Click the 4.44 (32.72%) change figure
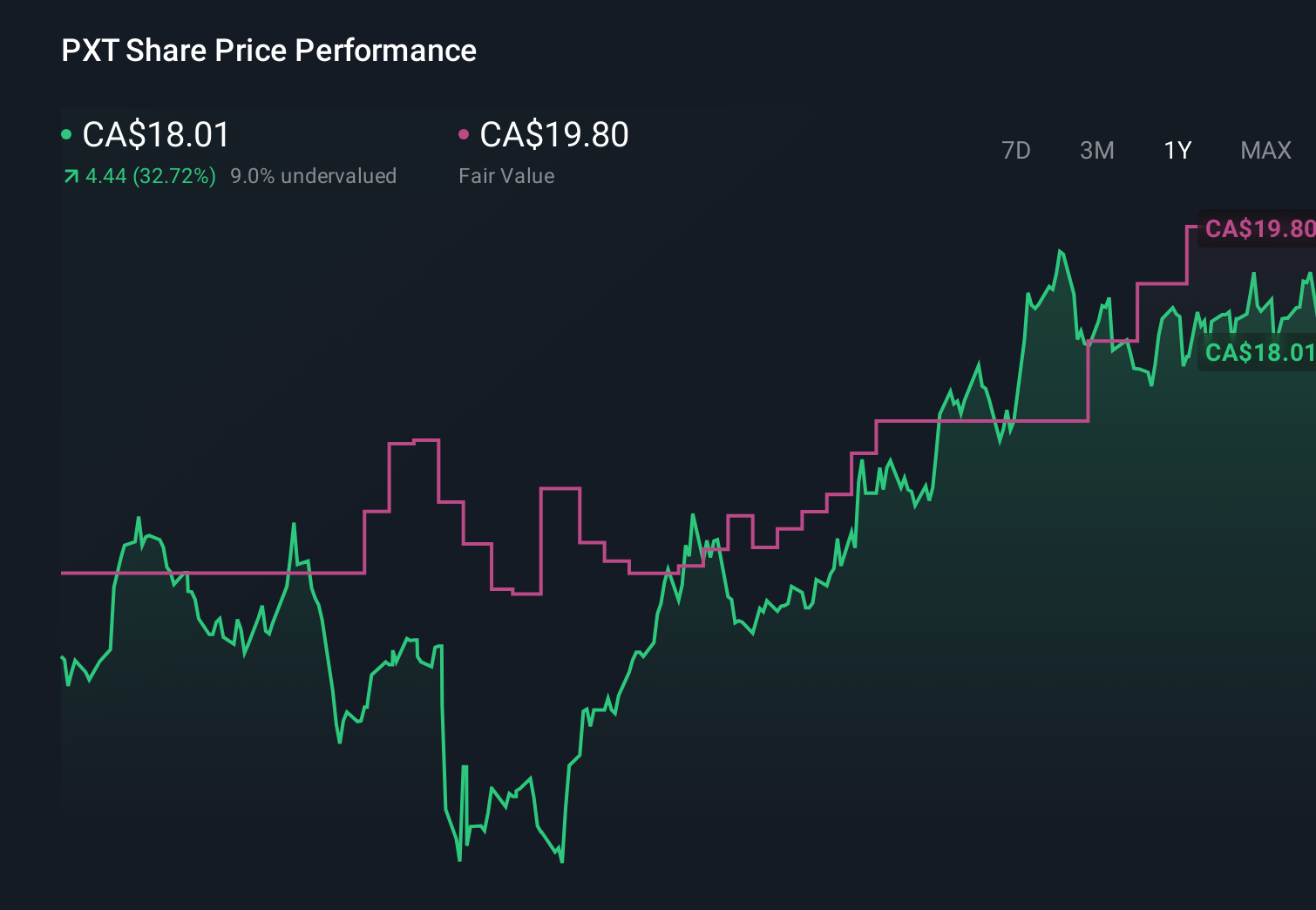 [150, 176]
